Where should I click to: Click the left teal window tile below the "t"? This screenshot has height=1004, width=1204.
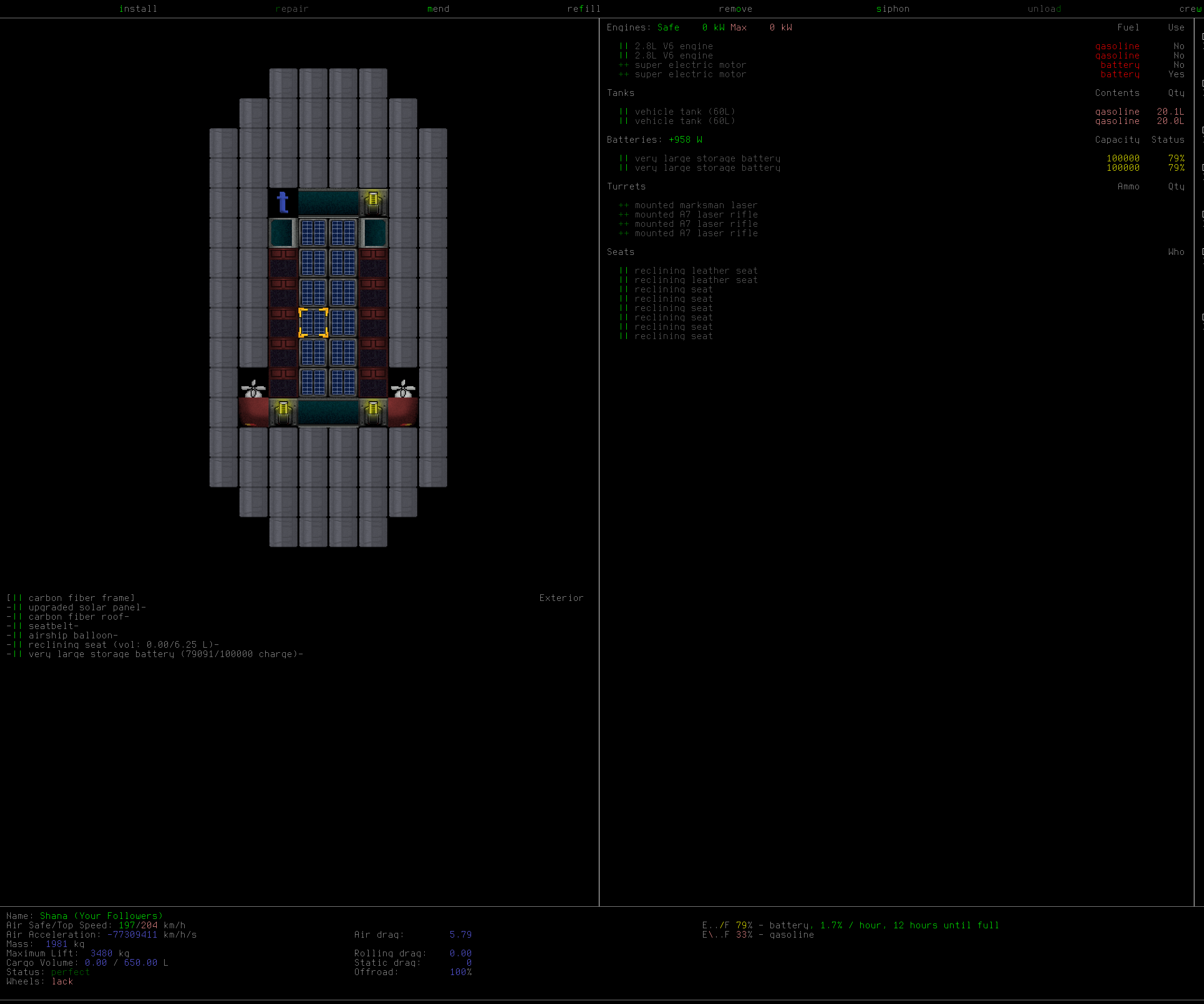(x=283, y=233)
